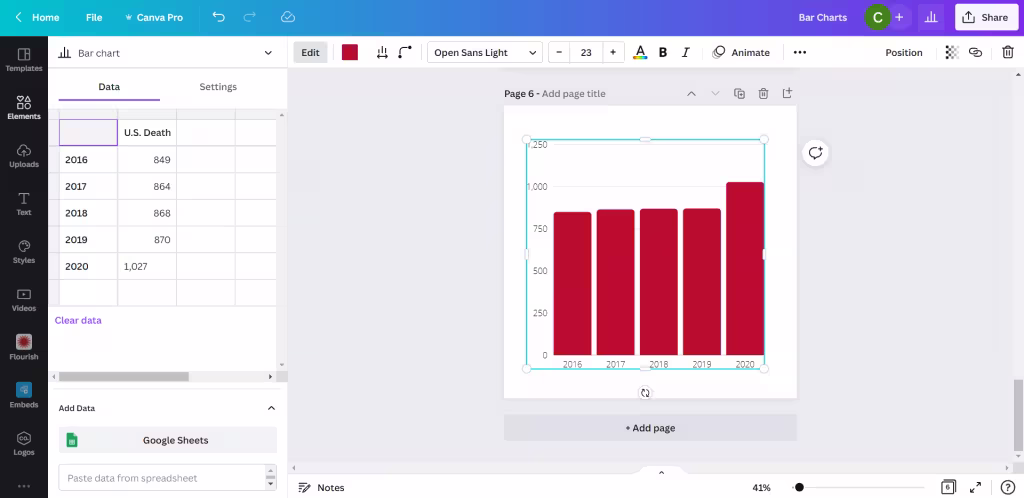Click the cloud save status icon
Viewport: 1024px width, 498px height.
[288, 17]
